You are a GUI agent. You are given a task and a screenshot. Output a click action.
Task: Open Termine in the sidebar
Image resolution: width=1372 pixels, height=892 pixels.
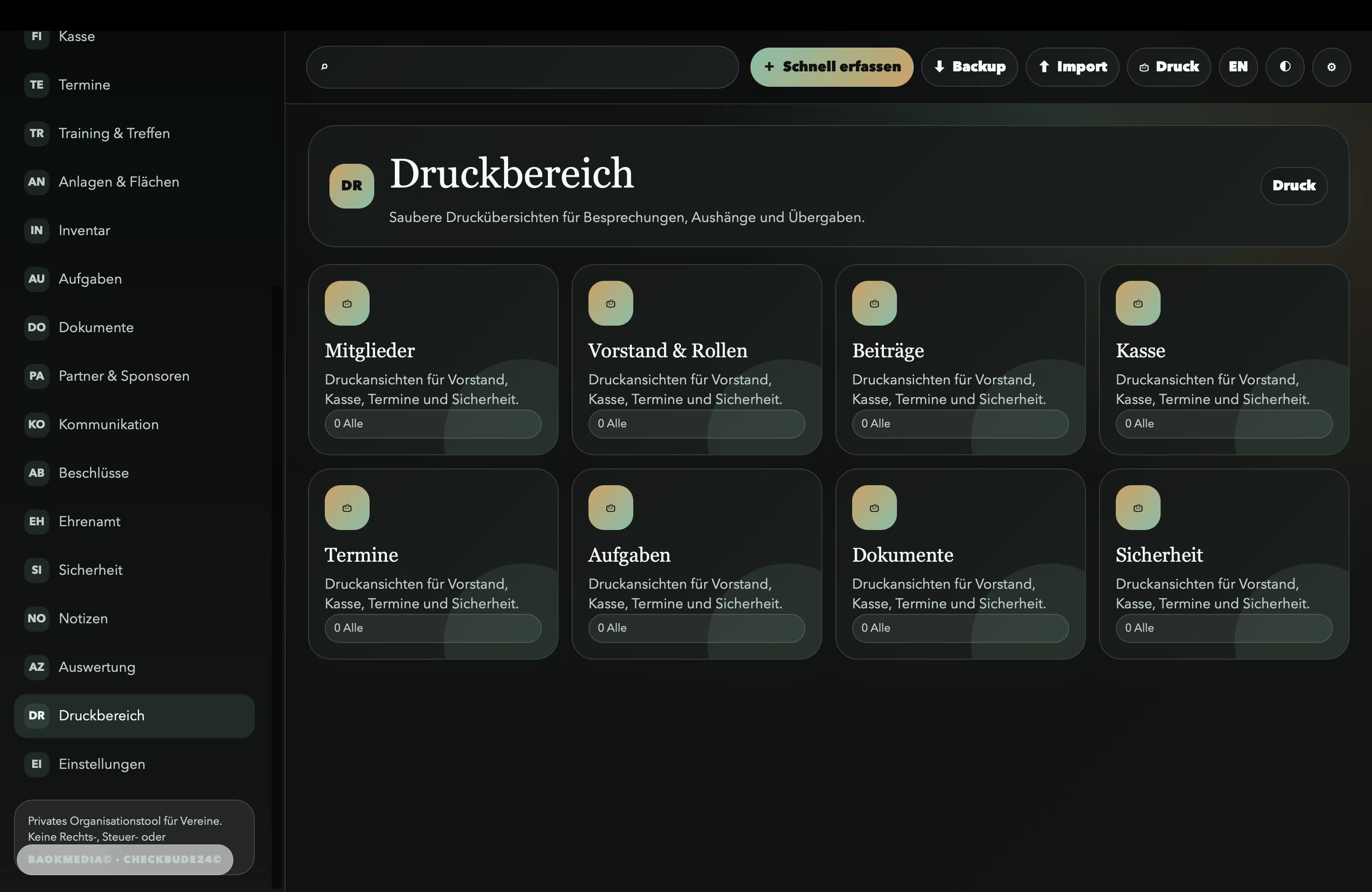[134, 85]
